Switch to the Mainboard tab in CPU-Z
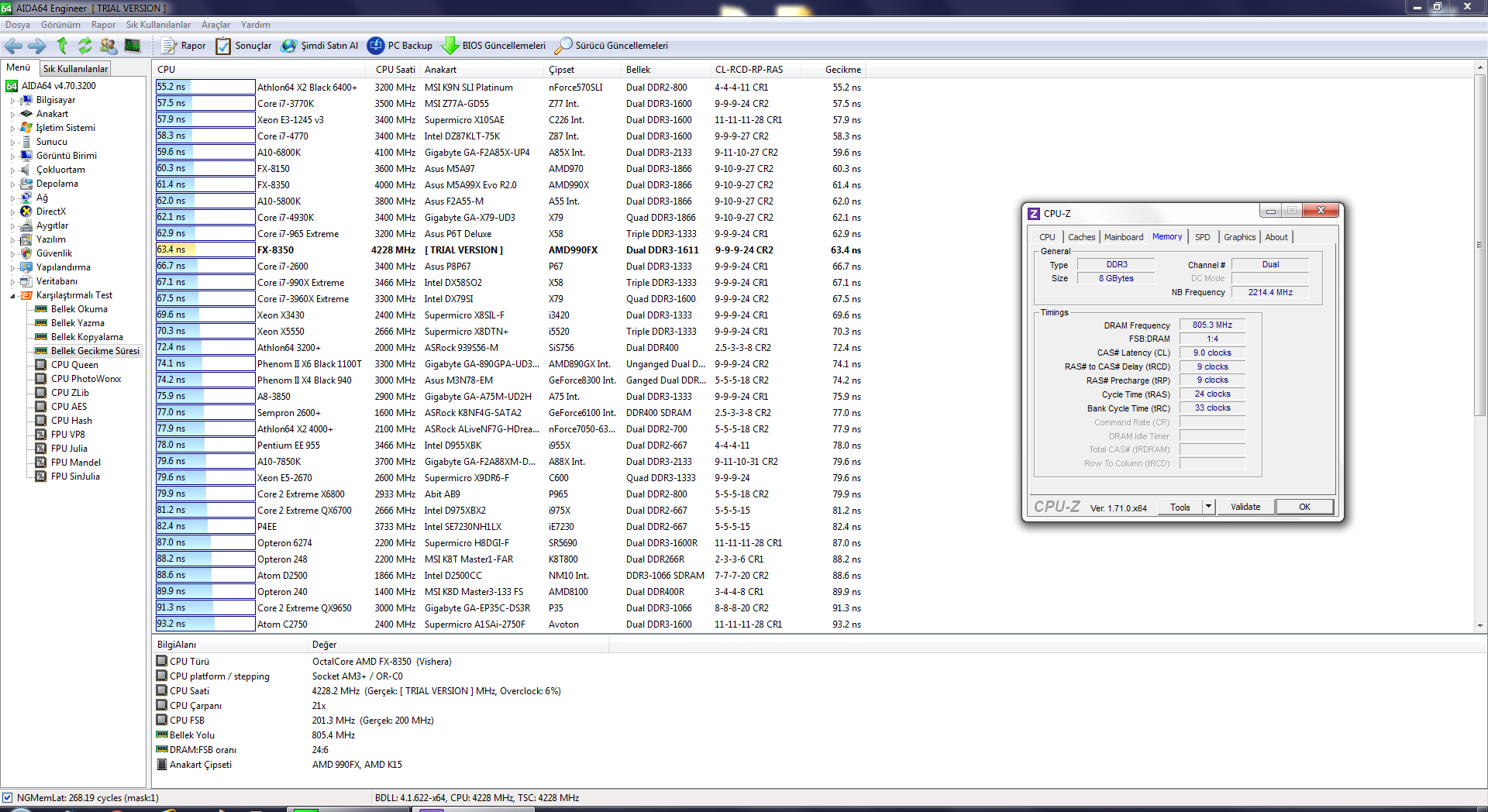Screen dimensions: 1488x812 1123,237
